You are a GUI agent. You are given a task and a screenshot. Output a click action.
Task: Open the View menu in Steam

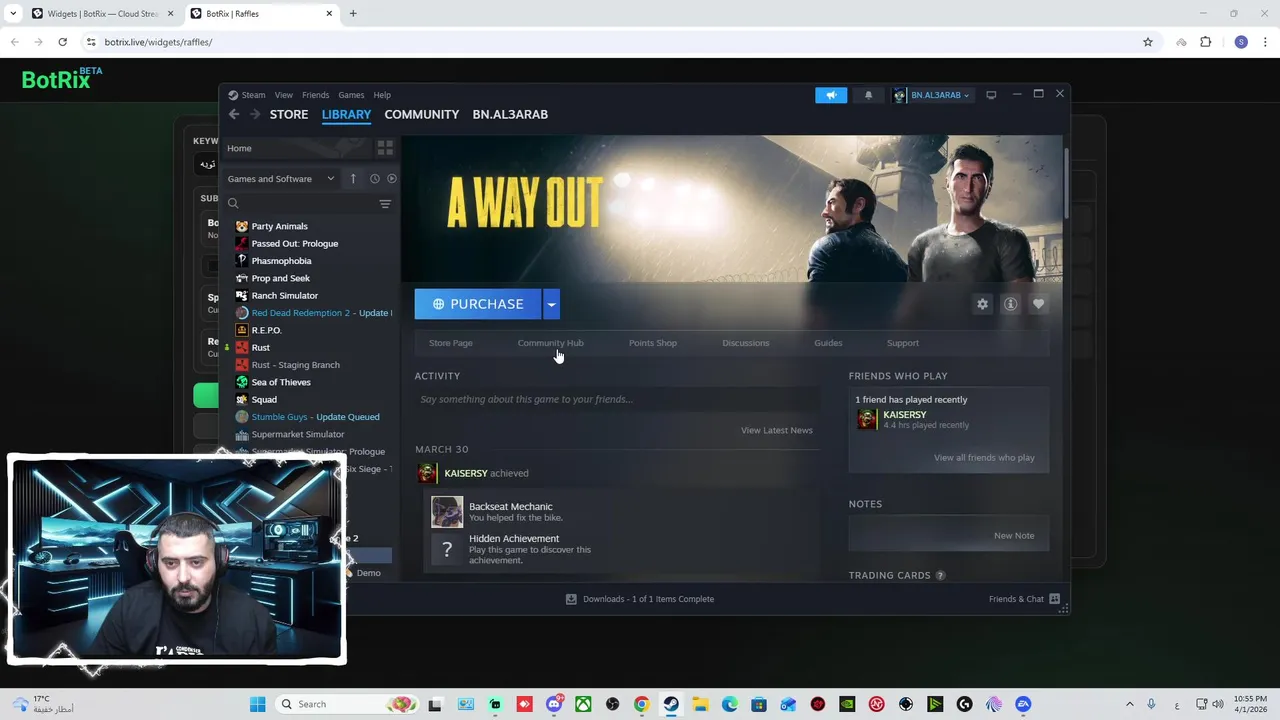point(284,95)
